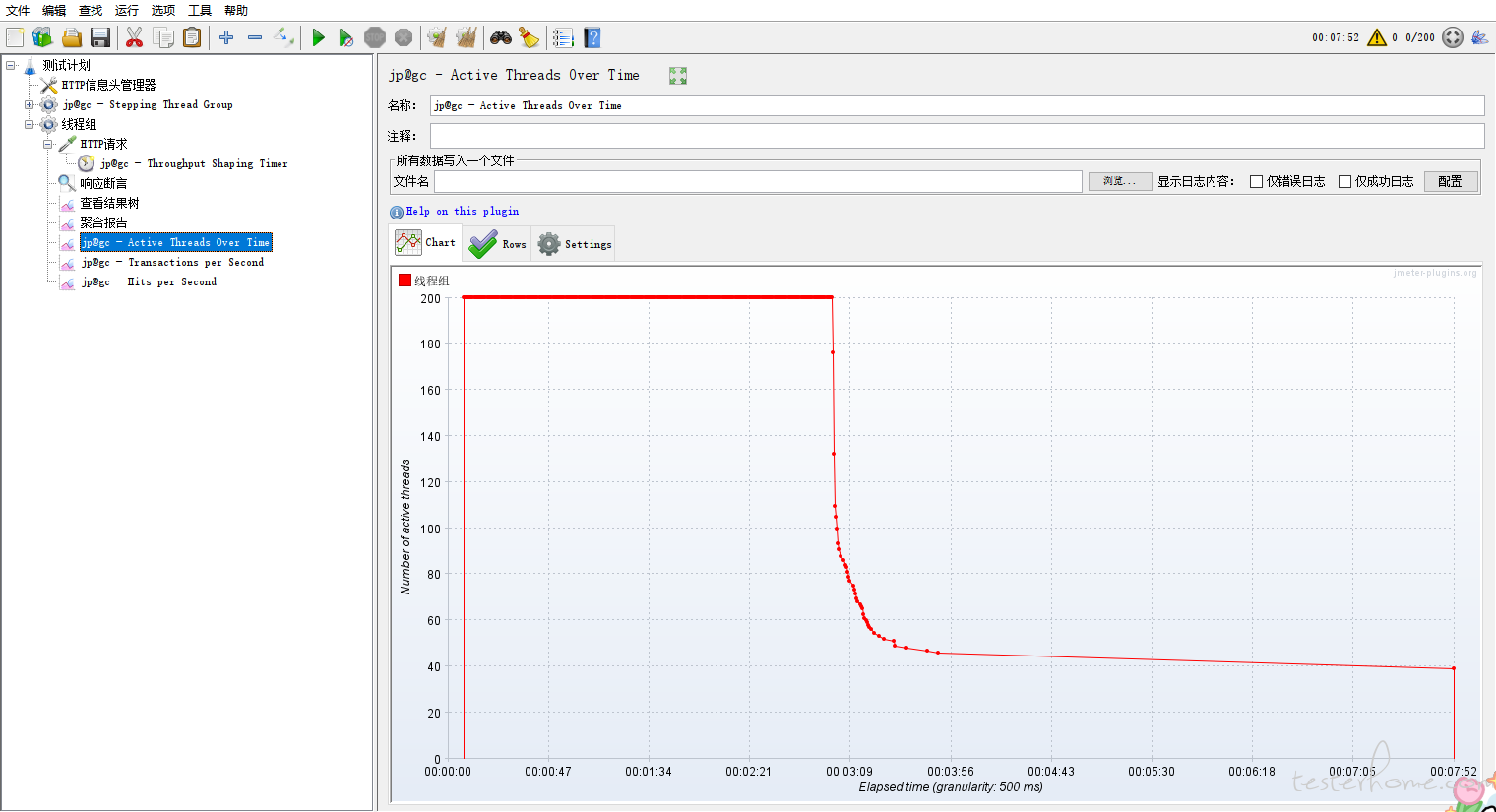Click the 浏览... browse button
This screenshot has height=812, width=1496.
coord(1120,181)
